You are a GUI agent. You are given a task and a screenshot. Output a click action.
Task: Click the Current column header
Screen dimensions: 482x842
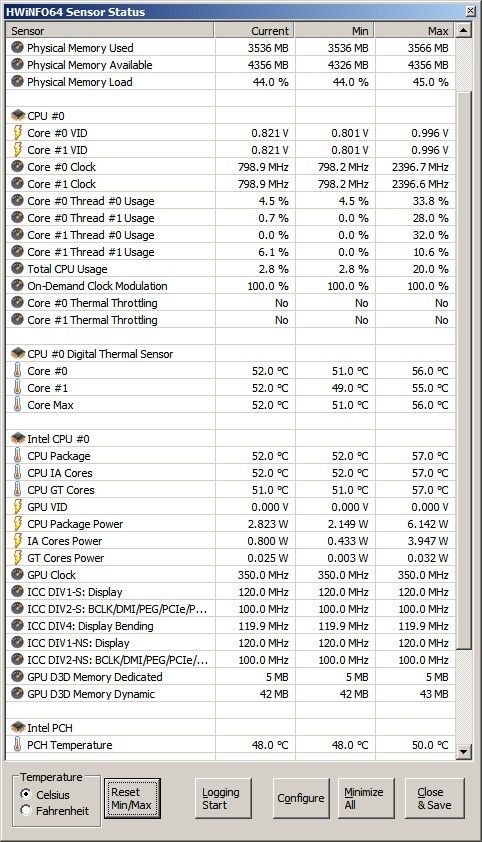254,31
